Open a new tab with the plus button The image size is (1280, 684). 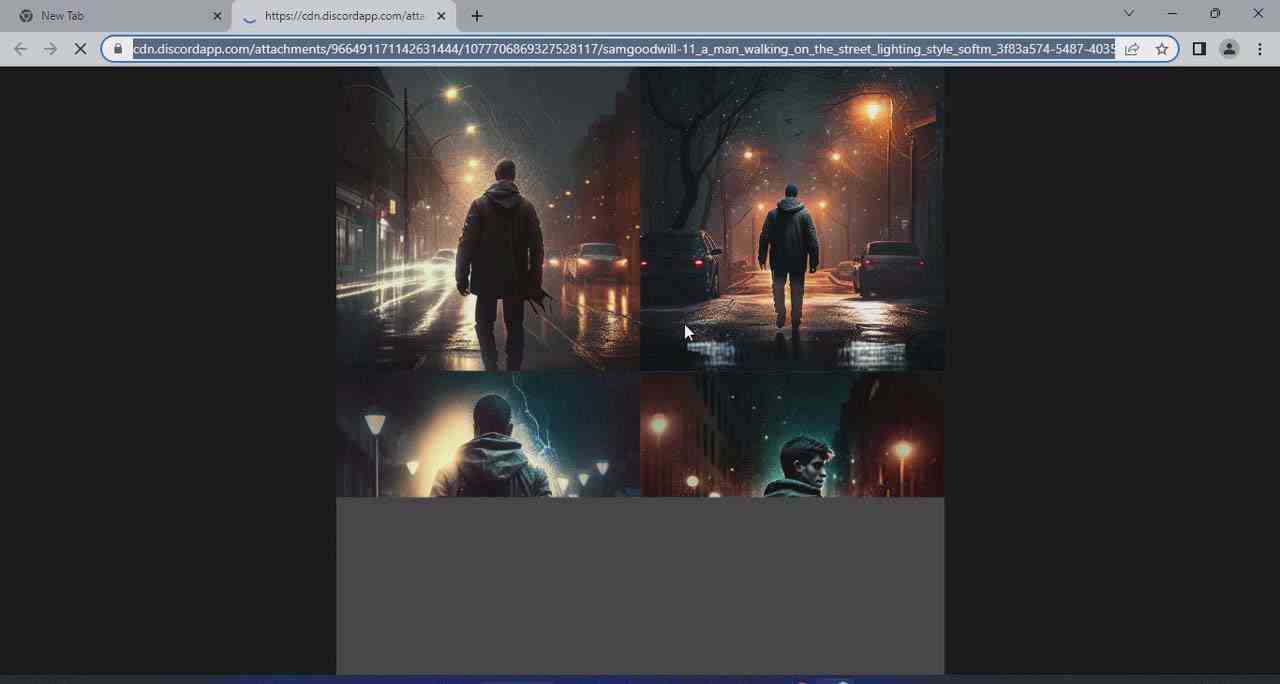pos(476,16)
